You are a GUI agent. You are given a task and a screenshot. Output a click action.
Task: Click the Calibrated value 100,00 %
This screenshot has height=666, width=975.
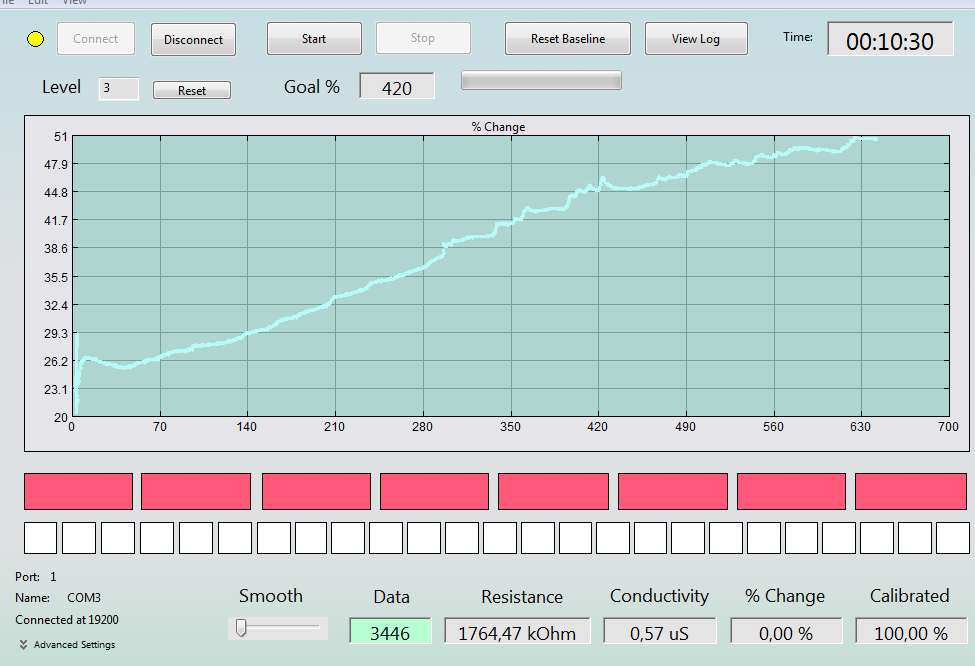coord(911,631)
